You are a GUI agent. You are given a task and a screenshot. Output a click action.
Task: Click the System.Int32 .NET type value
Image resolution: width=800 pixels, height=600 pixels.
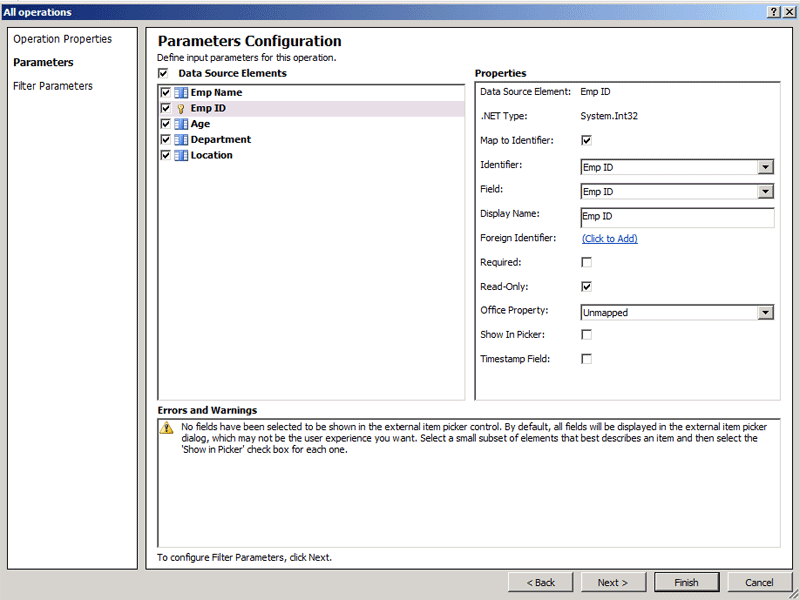[x=609, y=116]
